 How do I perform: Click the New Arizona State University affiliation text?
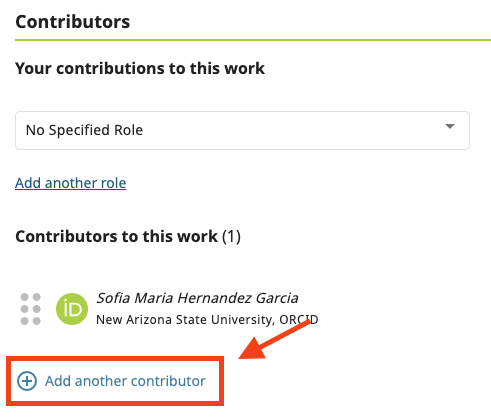(x=185, y=320)
